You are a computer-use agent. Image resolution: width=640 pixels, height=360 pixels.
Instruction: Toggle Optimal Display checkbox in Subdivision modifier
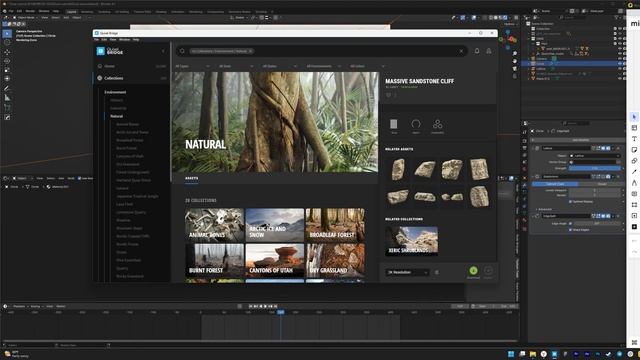tap(571, 201)
